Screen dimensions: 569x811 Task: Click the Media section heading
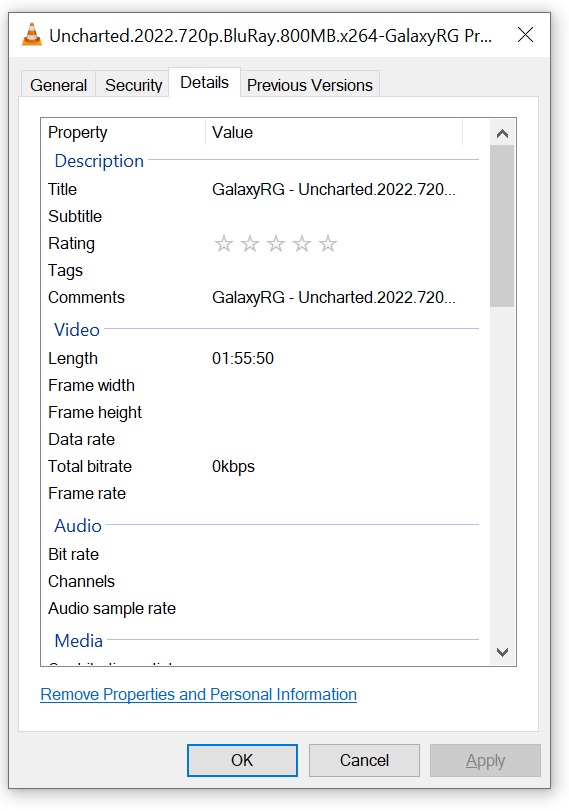pyautogui.click(x=79, y=641)
